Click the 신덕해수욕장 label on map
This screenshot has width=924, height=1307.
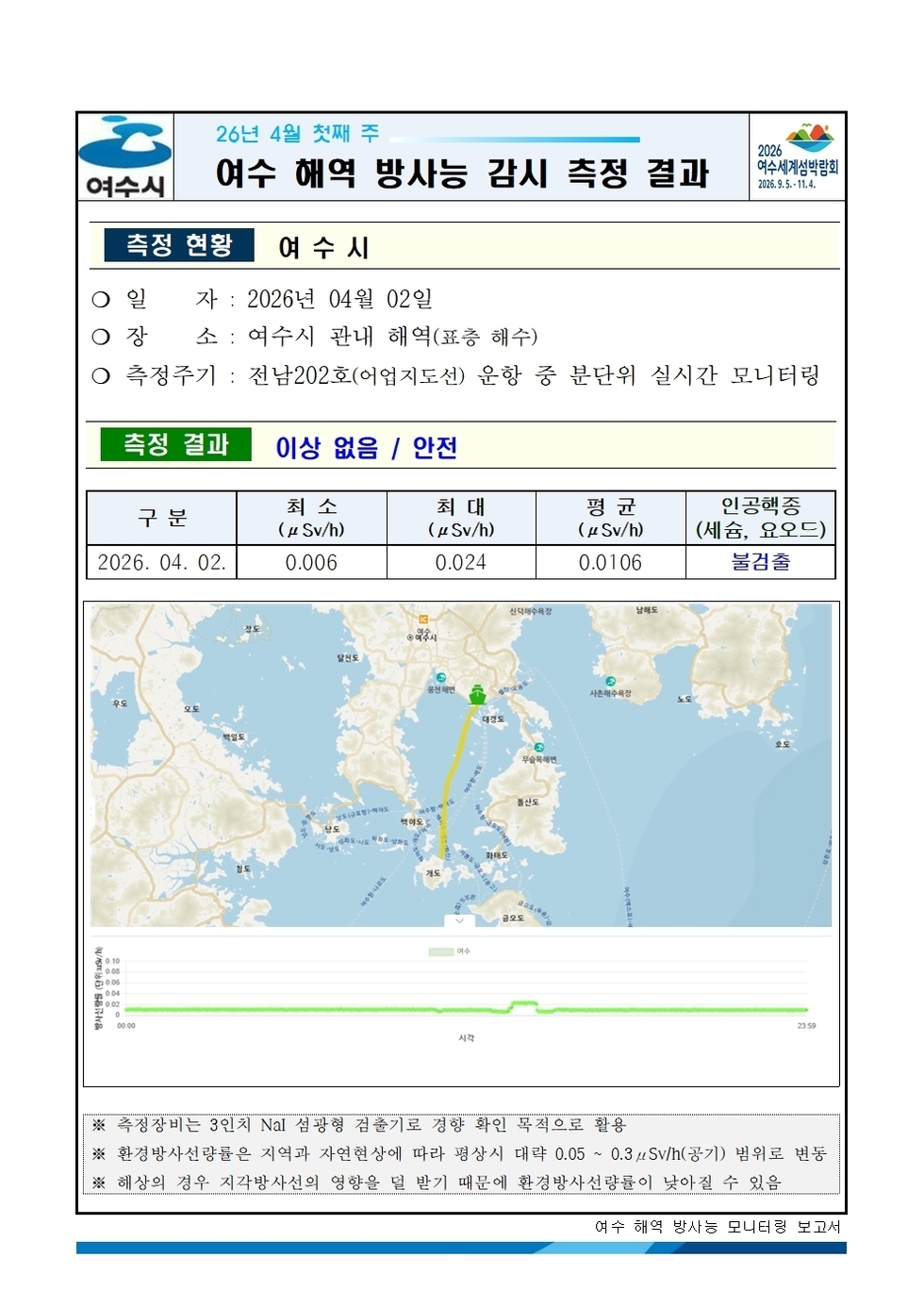click(531, 611)
